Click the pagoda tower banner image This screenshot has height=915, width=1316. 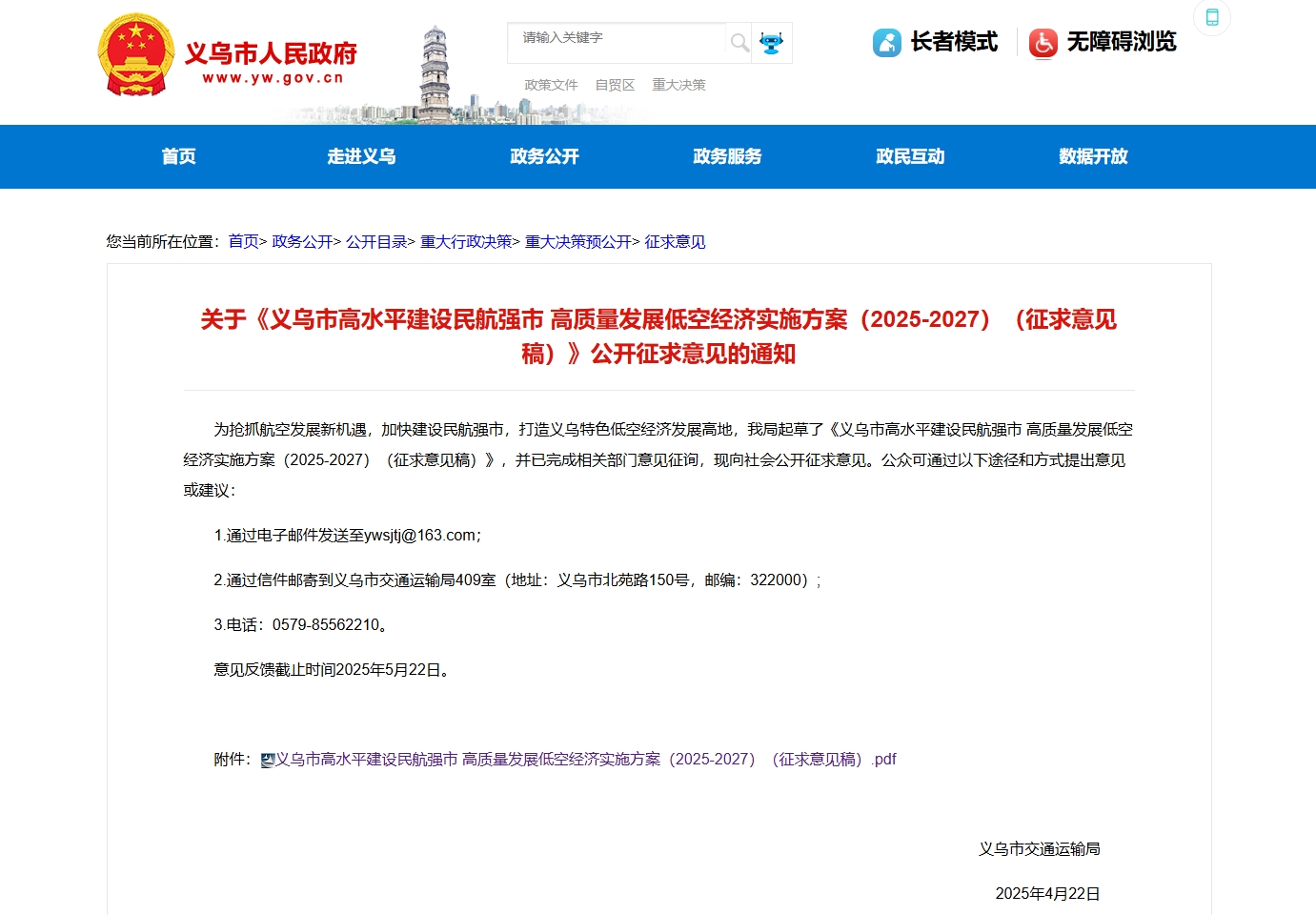click(x=435, y=74)
